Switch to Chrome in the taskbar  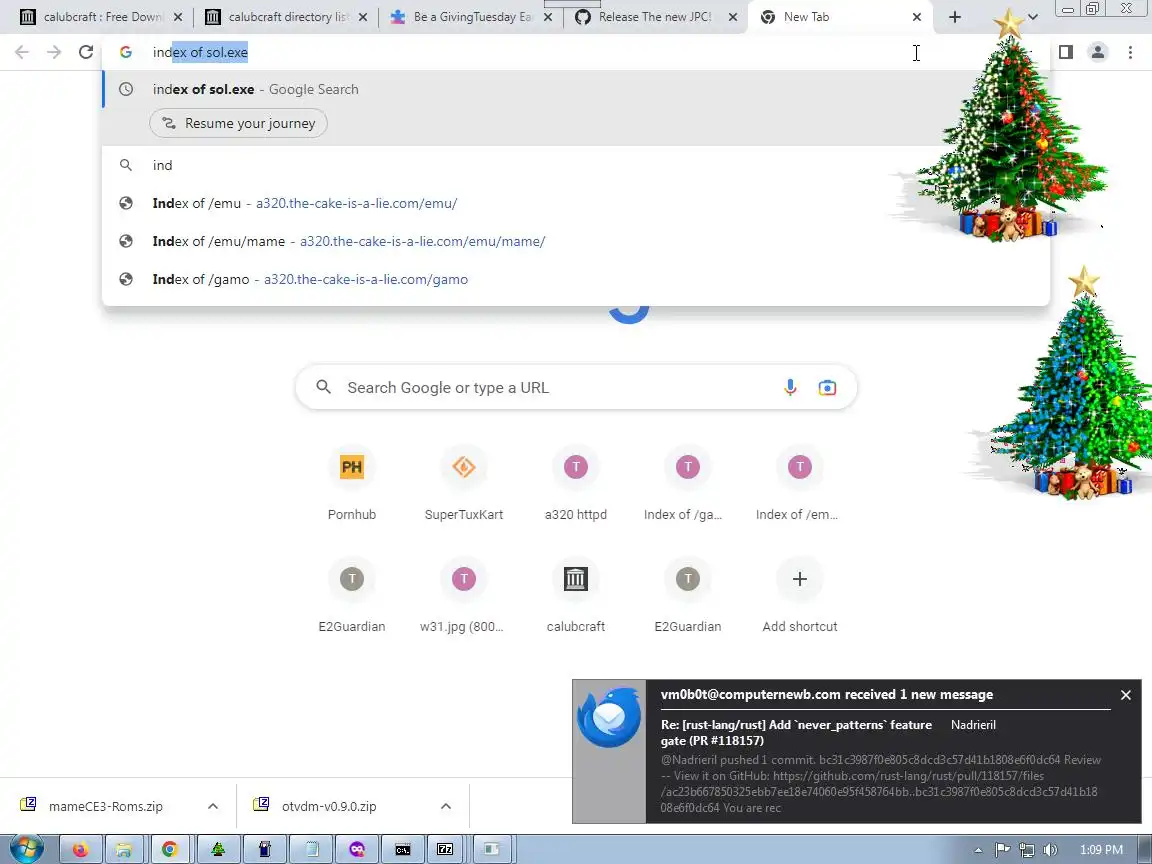(170, 849)
